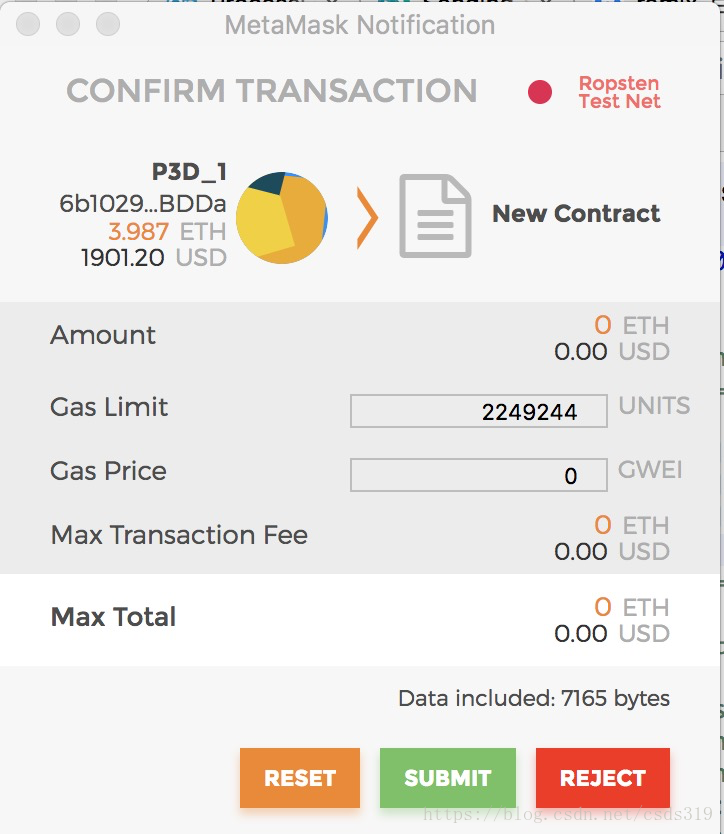724x834 pixels.
Task: Submit the transaction with the SUBMIT button
Action: 447,778
